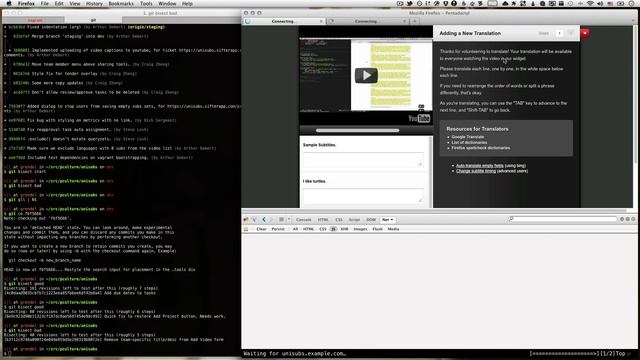Screen dimensions: 640x360
Task: Open the Firebug Console panel
Action: [x=304, y=220]
